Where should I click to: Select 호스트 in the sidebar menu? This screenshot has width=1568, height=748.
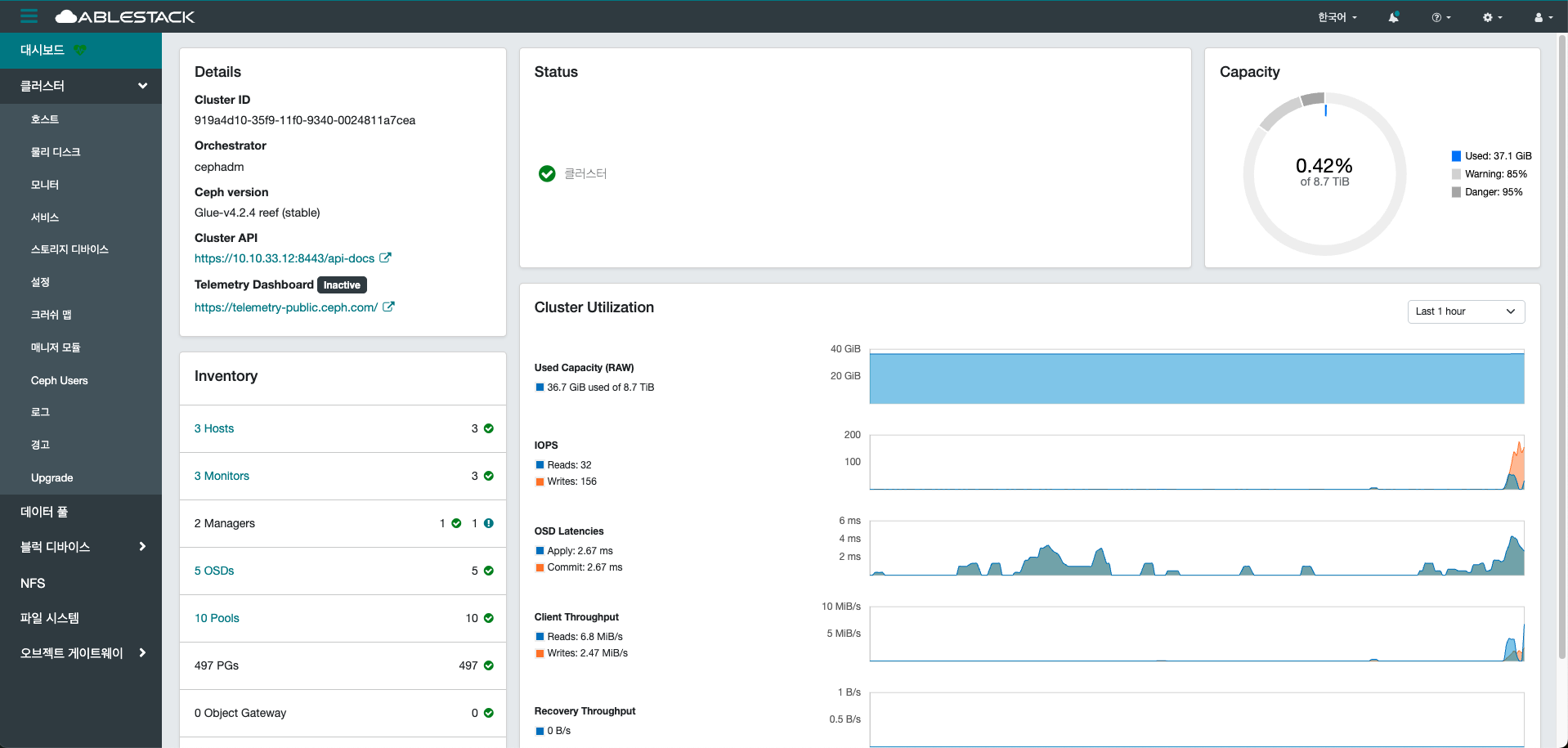pos(45,119)
